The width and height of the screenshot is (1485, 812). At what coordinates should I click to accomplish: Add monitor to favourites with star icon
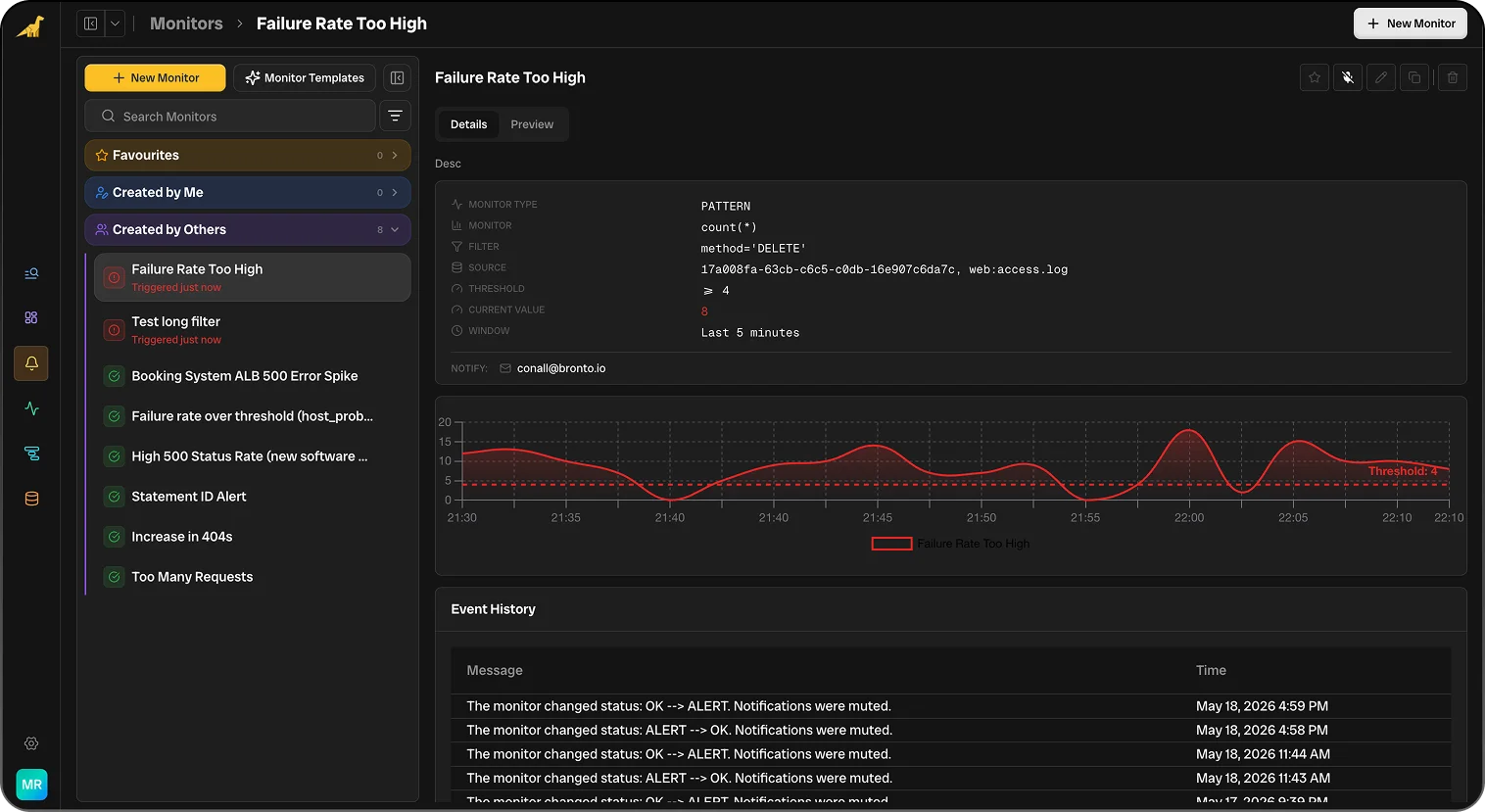click(x=1315, y=77)
